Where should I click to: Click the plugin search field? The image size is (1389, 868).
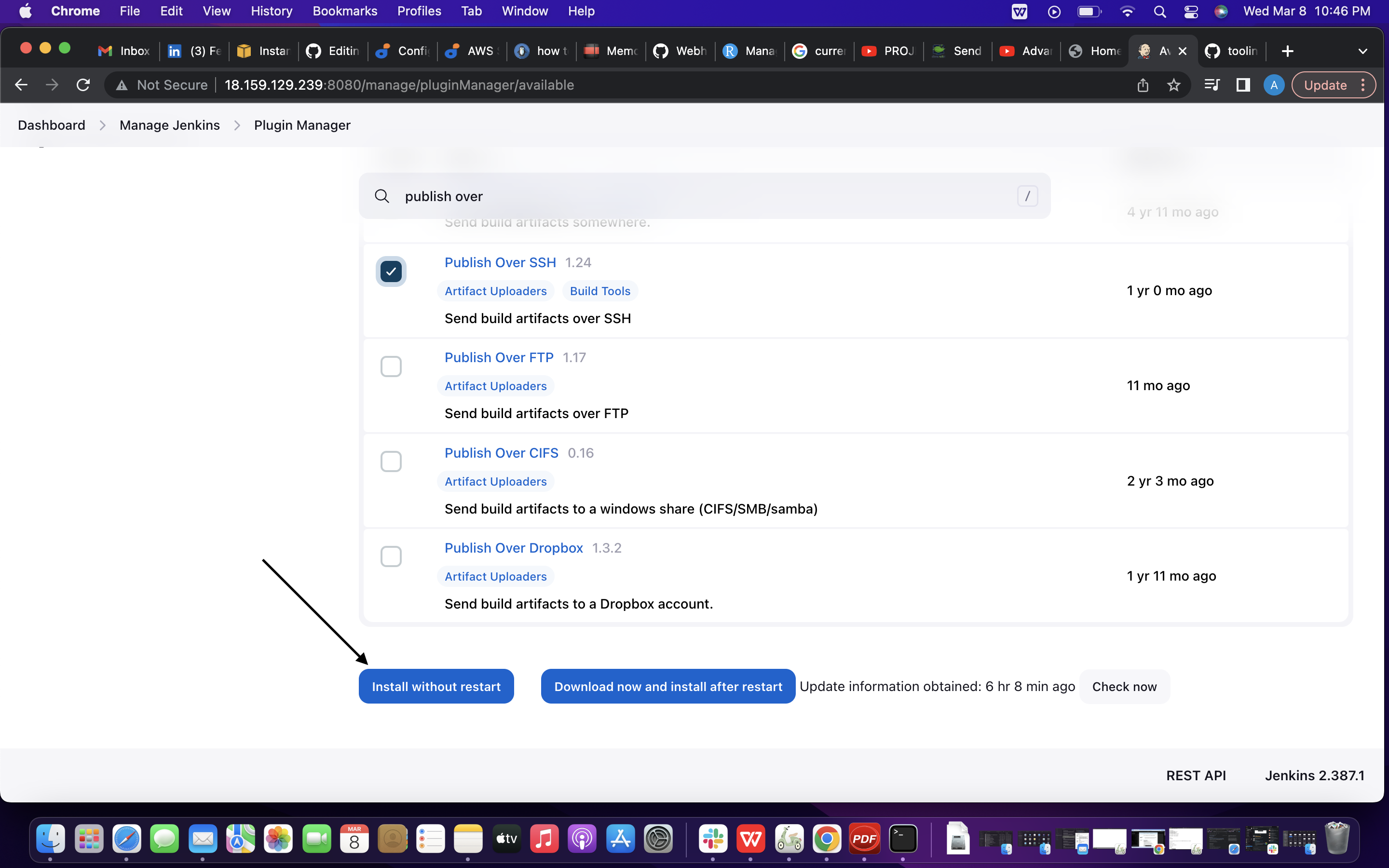[704, 196]
